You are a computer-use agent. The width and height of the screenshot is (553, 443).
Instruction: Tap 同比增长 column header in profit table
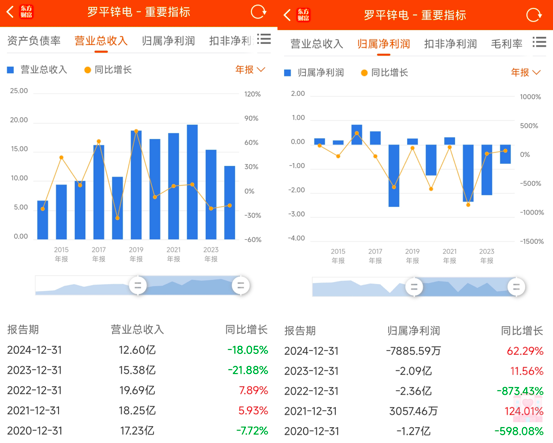pyautogui.click(x=522, y=330)
